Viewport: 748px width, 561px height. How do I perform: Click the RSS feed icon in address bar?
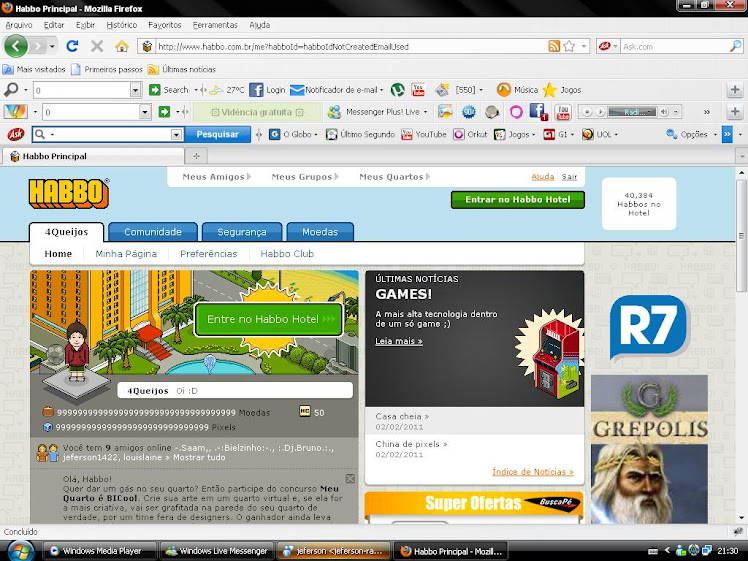tap(554, 46)
